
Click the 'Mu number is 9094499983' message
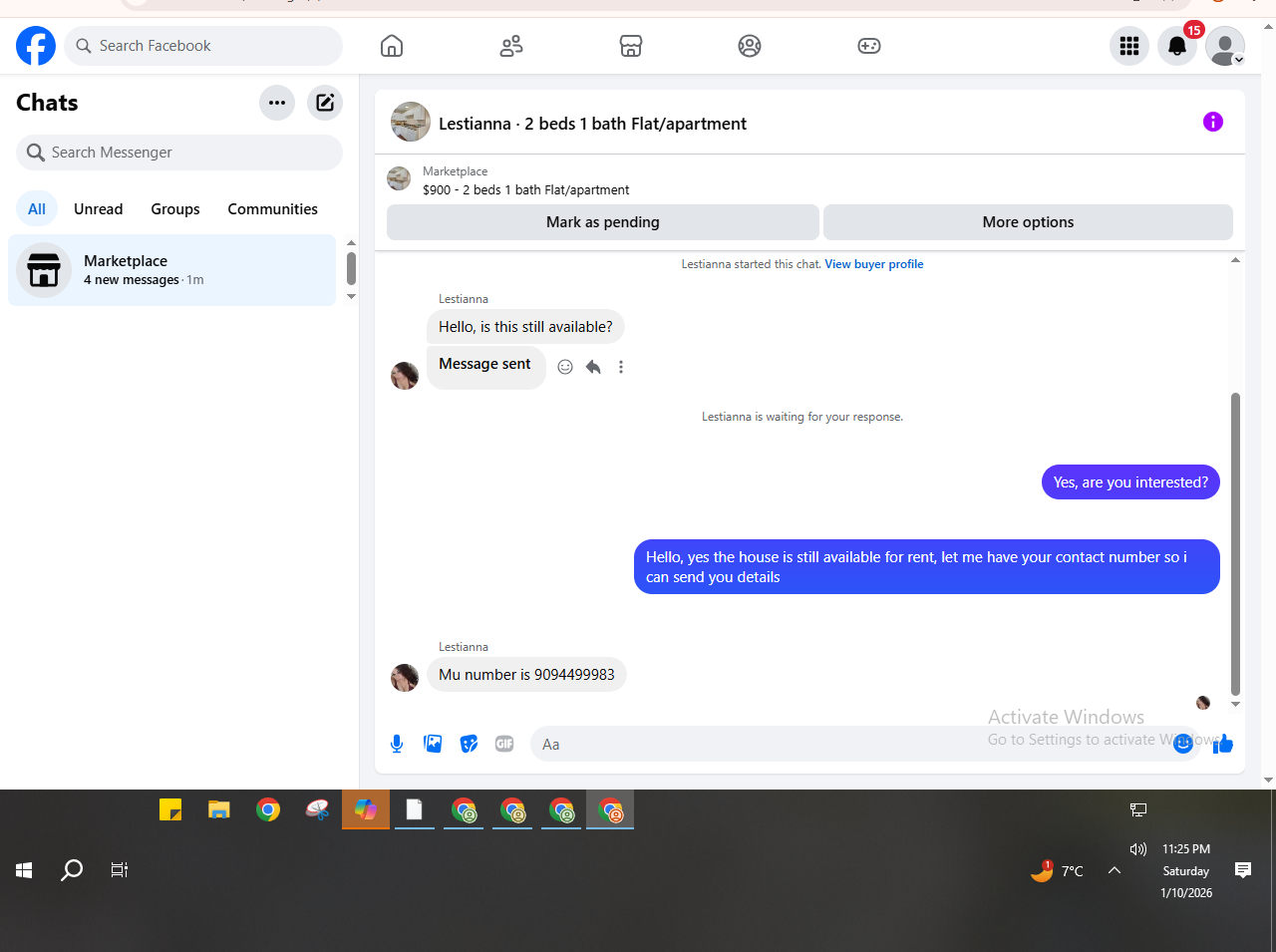(526, 675)
